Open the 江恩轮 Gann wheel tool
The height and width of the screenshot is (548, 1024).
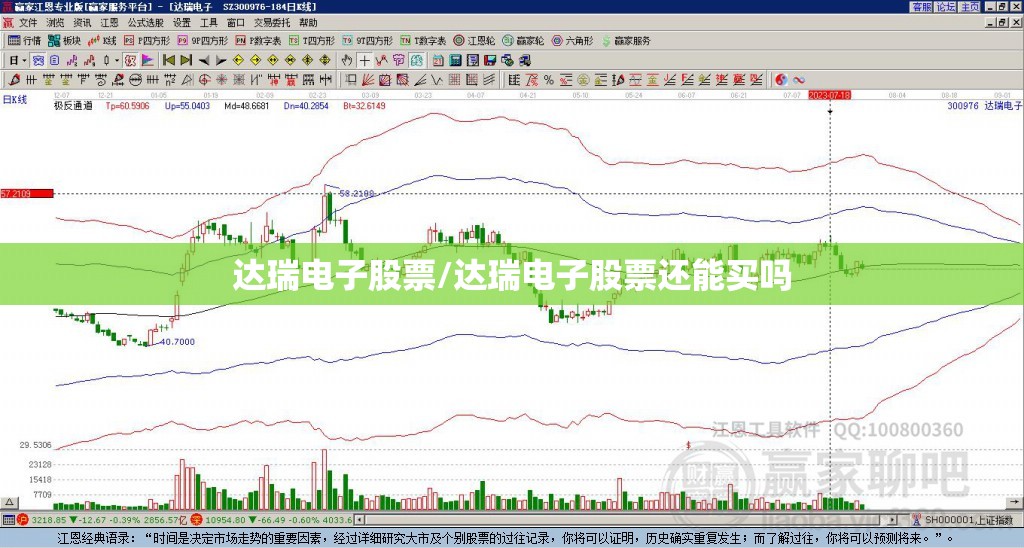click(x=474, y=40)
